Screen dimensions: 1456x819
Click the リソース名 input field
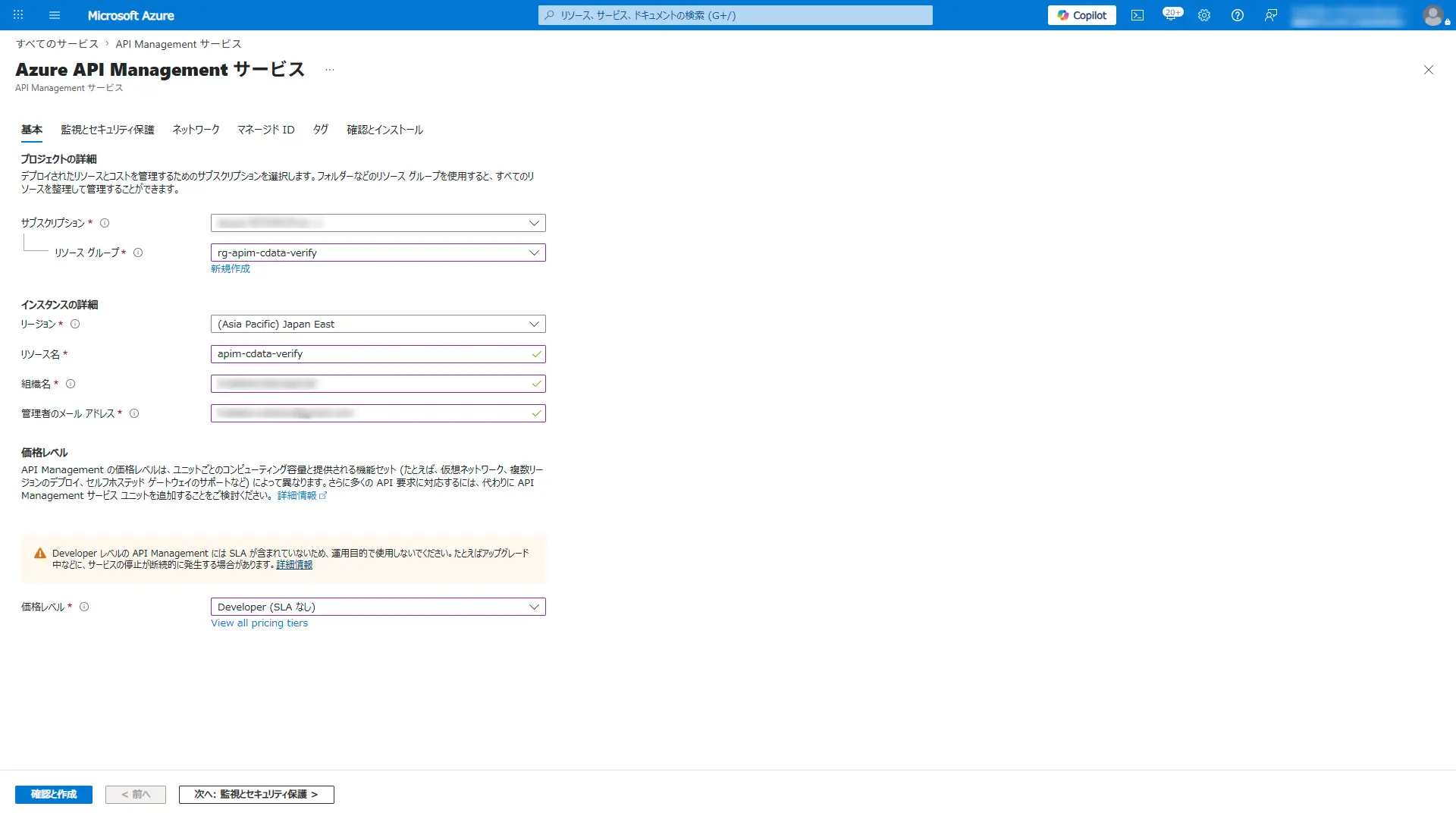click(x=378, y=354)
